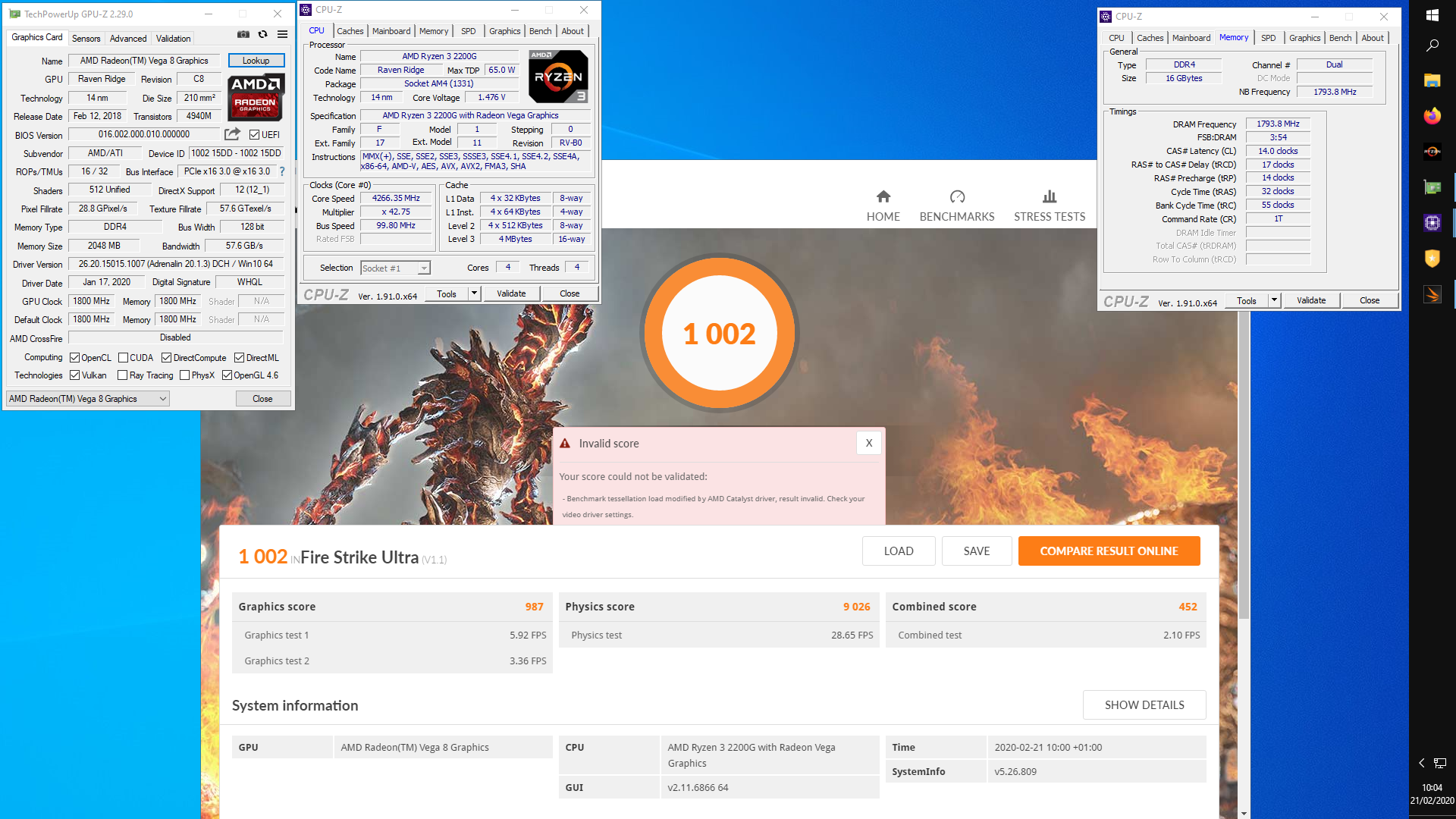This screenshot has width=1456, height=819.
Task: Open SPD tab in CPU-Z Memory window
Action: pyautogui.click(x=1269, y=38)
